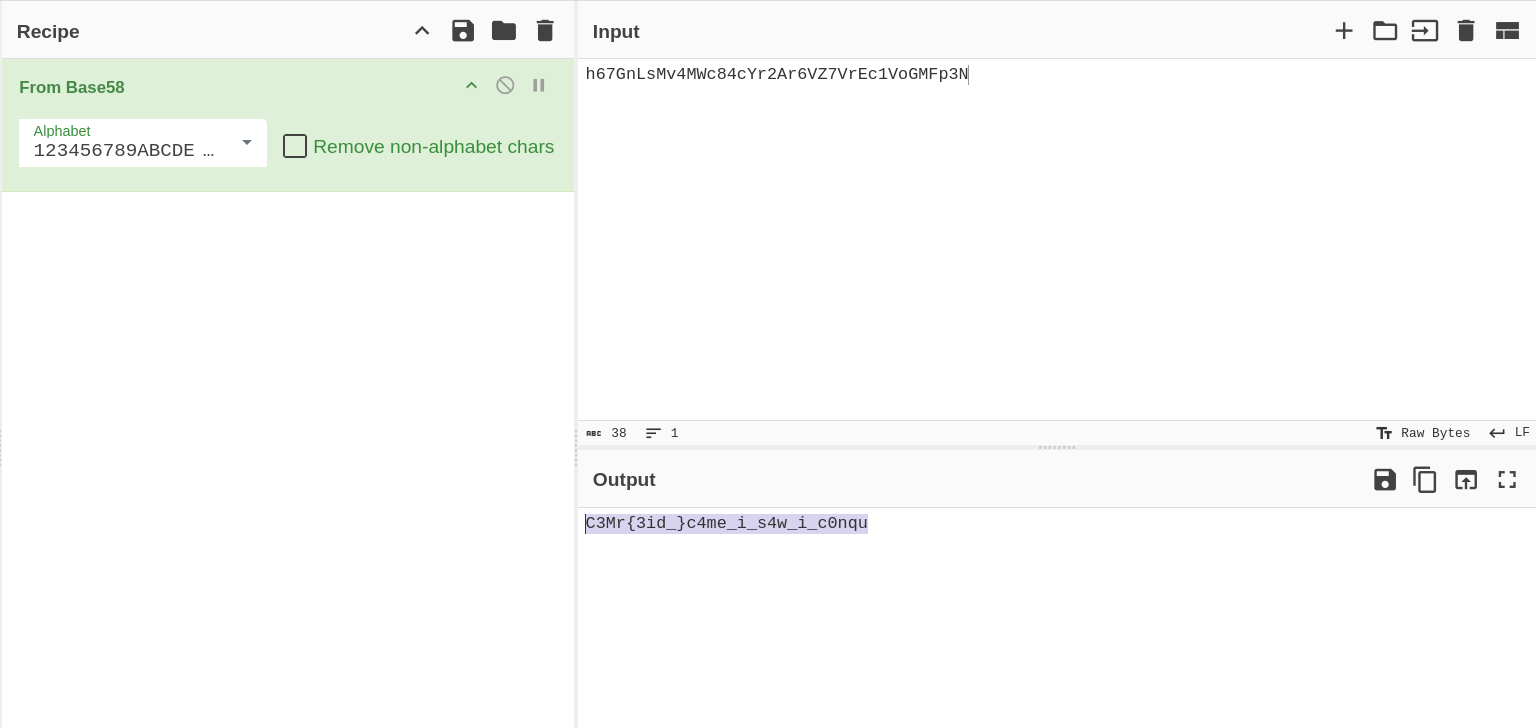Save output to file
The width and height of the screenshot is (1536, 728).
point(1385,480)
